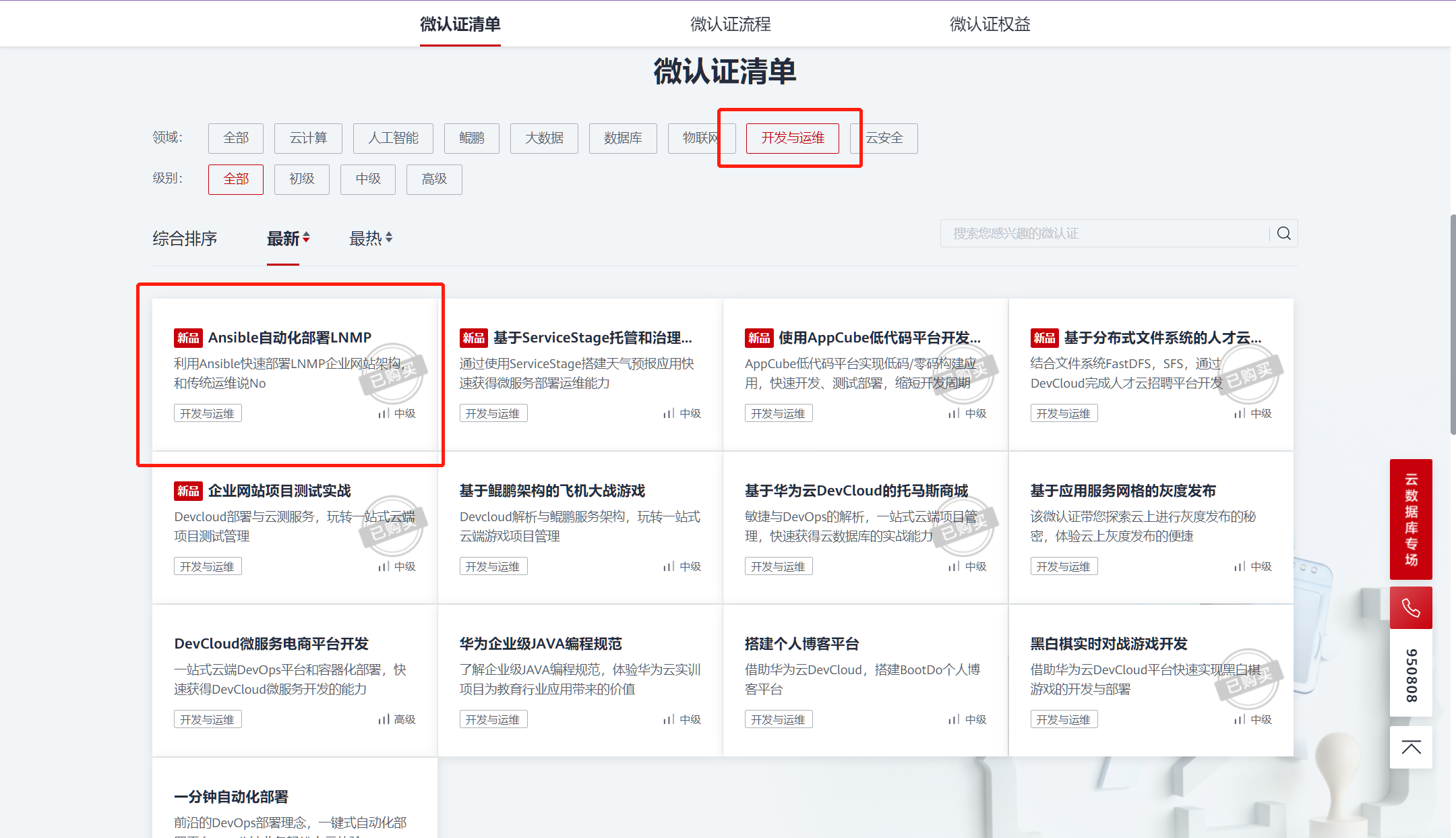Click the search magnifier icon
The height and width of the screenshot is (838, 1456).
click(x=1283, y=233)
